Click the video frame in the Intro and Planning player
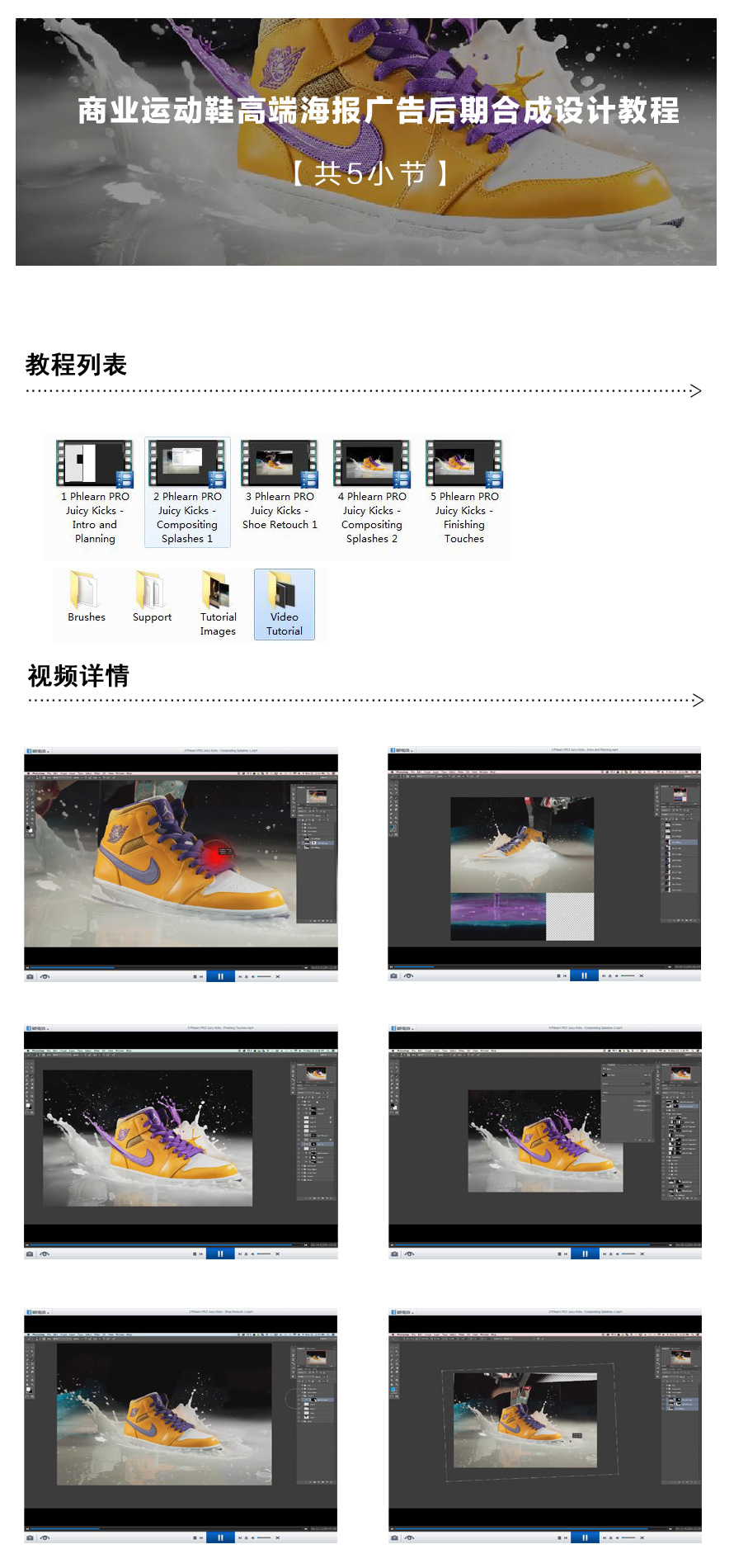Viewport: 734px width, 1568px height. pyautogui.click(x=544, y=858)
